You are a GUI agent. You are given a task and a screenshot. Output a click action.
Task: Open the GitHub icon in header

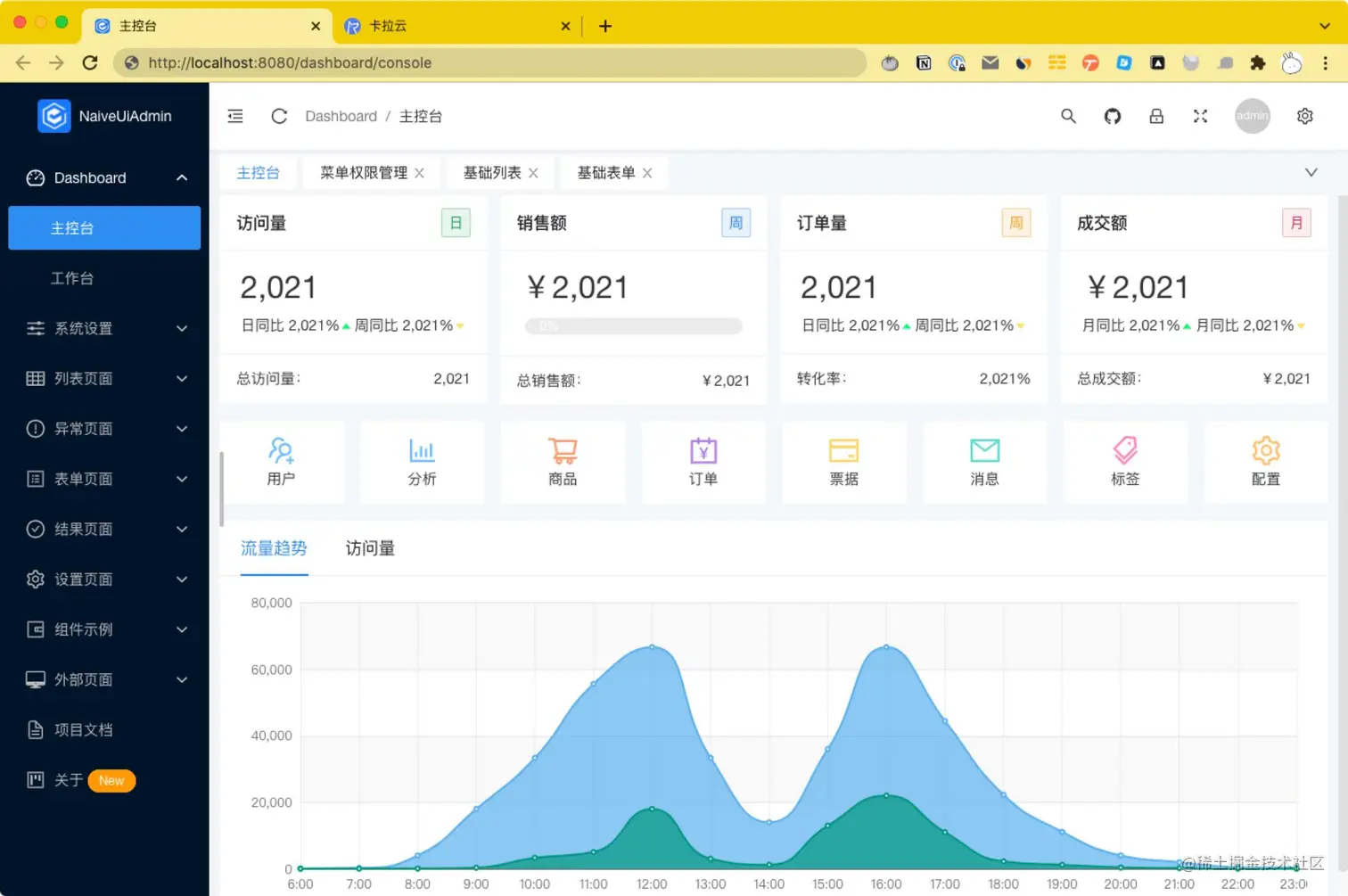(x=1113, y=116)
